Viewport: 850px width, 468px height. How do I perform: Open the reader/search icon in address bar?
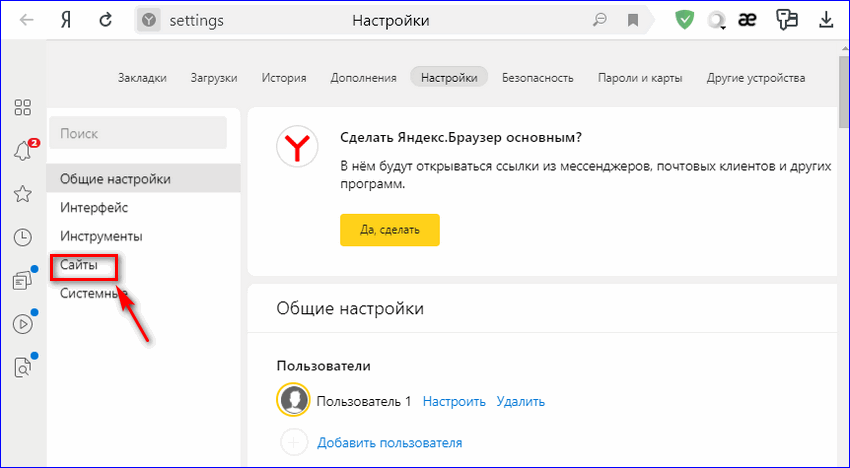pos(600,21)
